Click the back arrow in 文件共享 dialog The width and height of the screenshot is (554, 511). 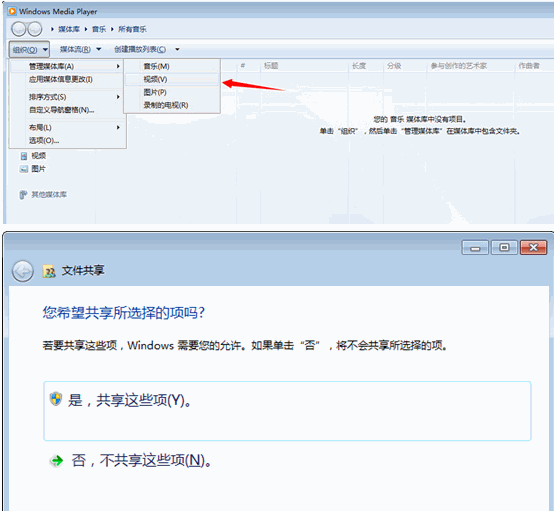point(23,271)
